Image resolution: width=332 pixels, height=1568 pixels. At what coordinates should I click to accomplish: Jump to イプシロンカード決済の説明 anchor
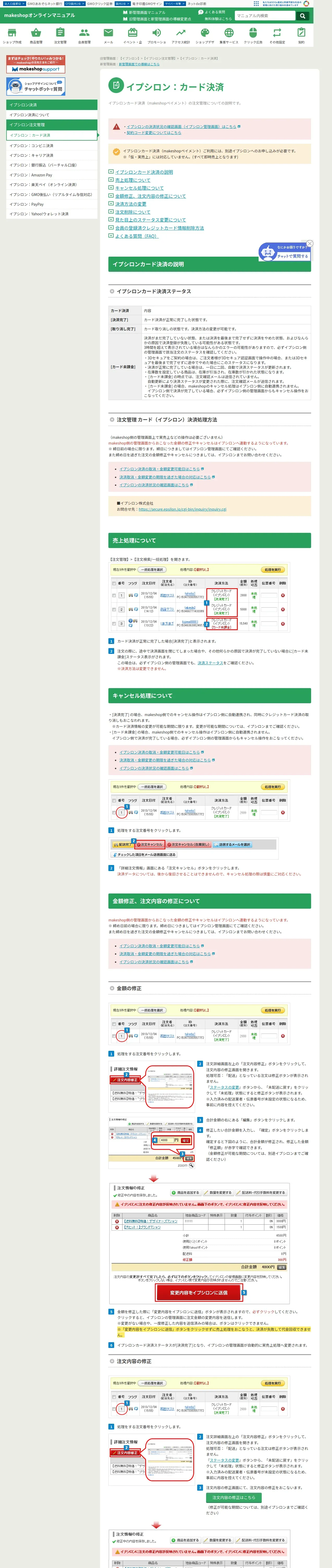[144, 172]
